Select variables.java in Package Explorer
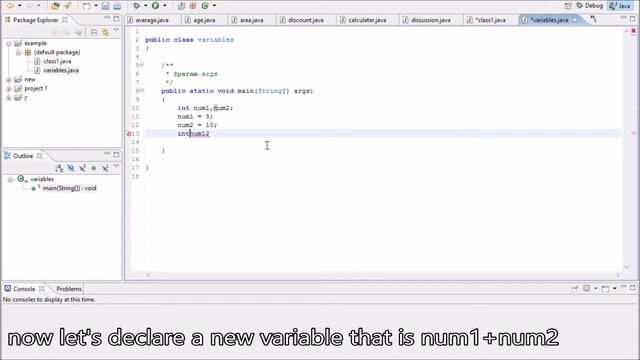The width and height of the screenshot is (640, 360). (x=61, y=70)
